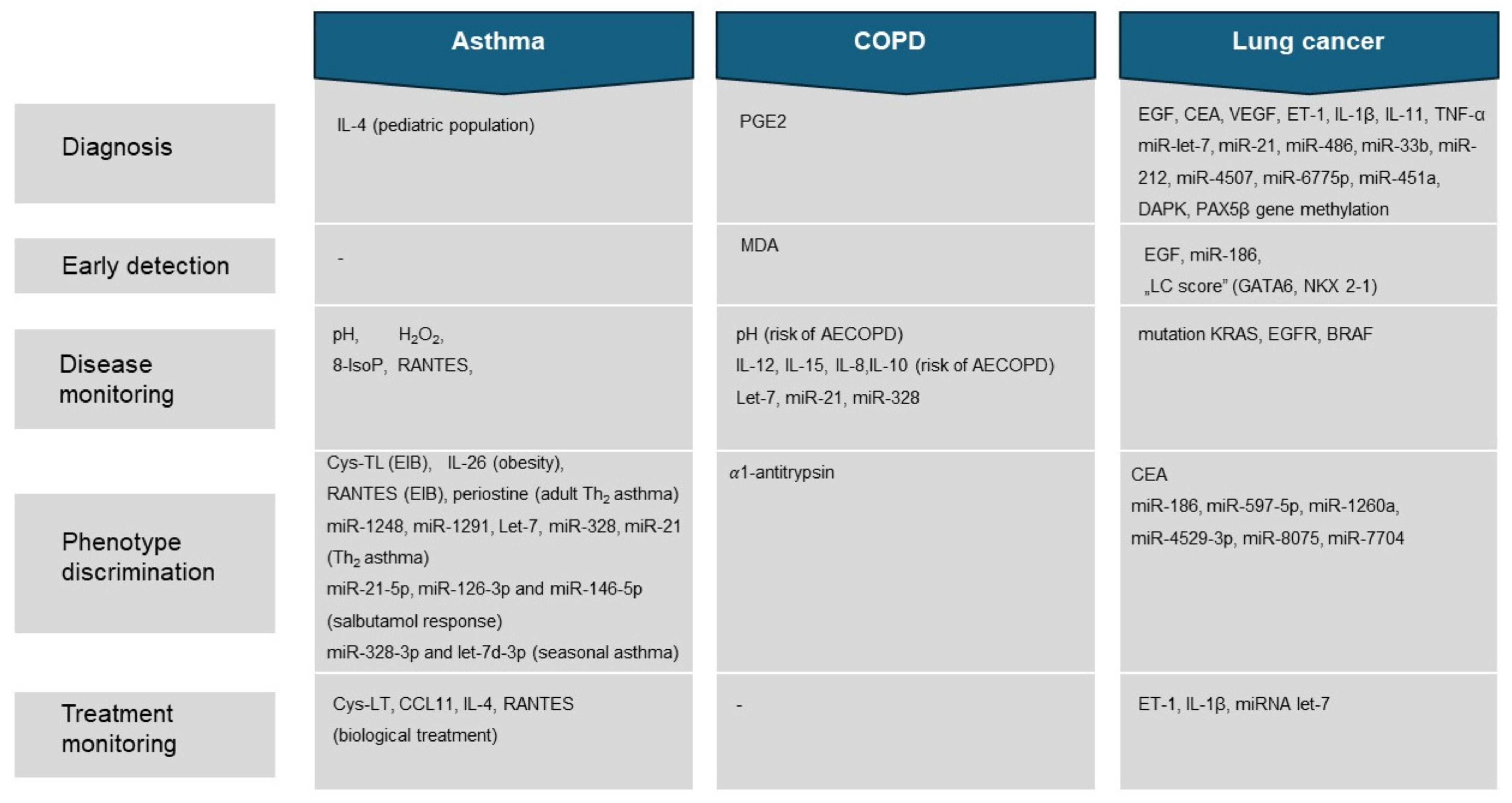
Task: Click the MDA entry in COPD column
Action: pyautogui.click(x=759, y=246)
